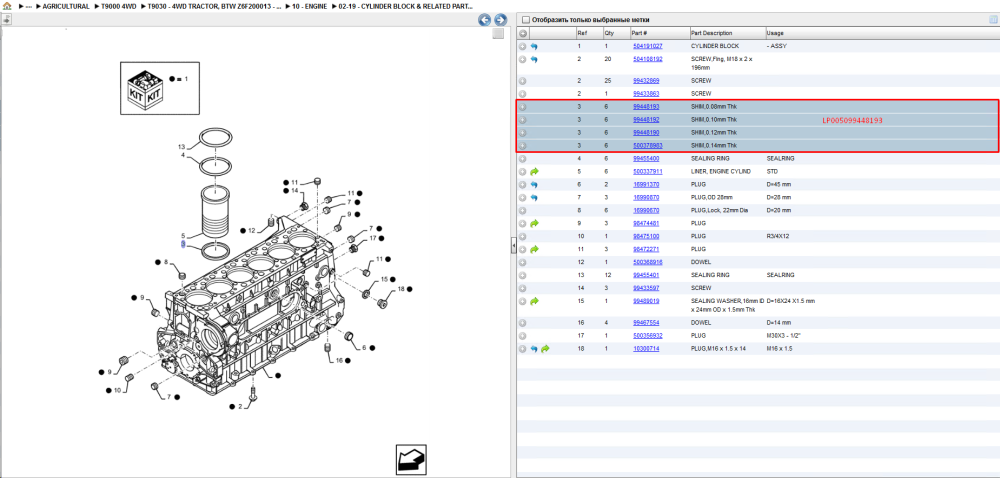Click callout 4 on the diagram

pyautogui.click(x=182, y=155)
